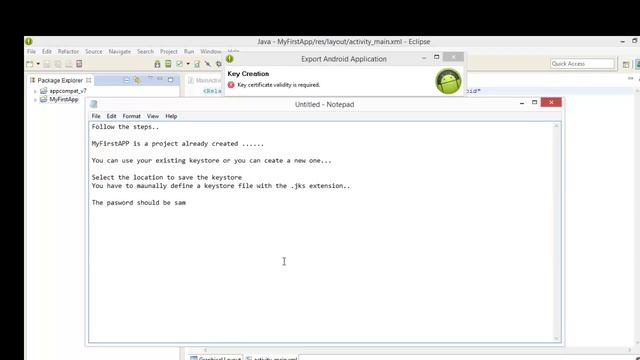Expand the MyFirstApp project

pyautogui.click(x=35, y=100)
